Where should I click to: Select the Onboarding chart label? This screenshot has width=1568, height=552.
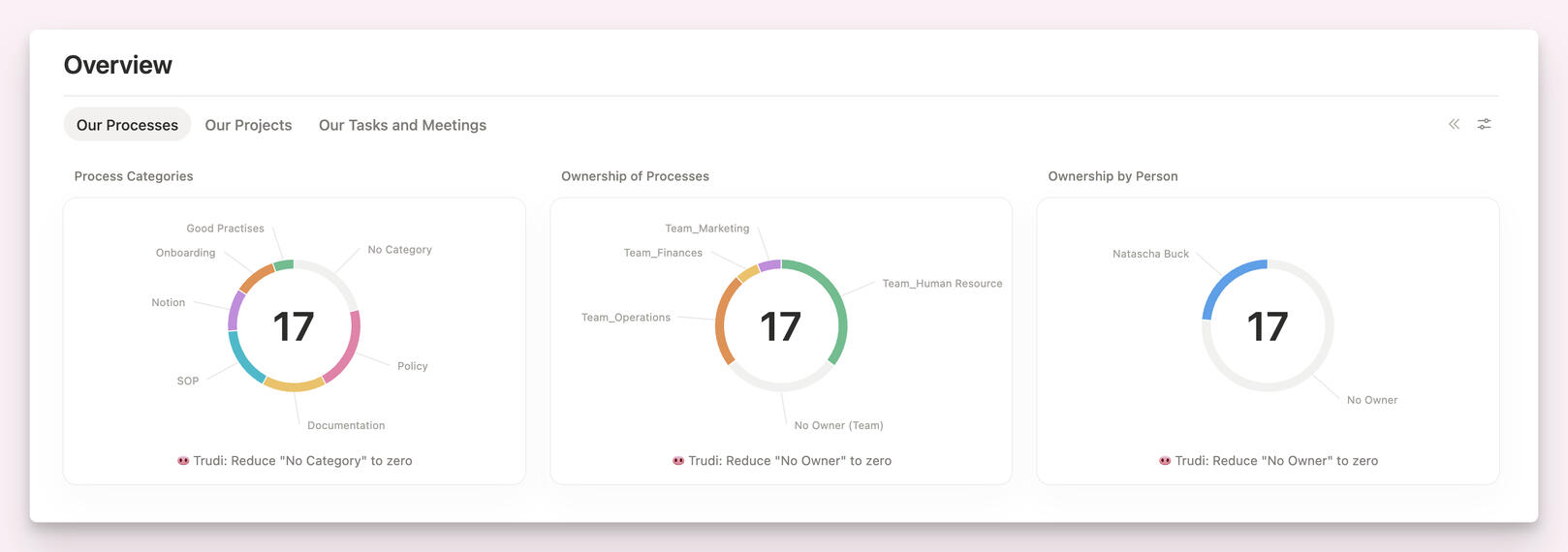tap(185, 253)
